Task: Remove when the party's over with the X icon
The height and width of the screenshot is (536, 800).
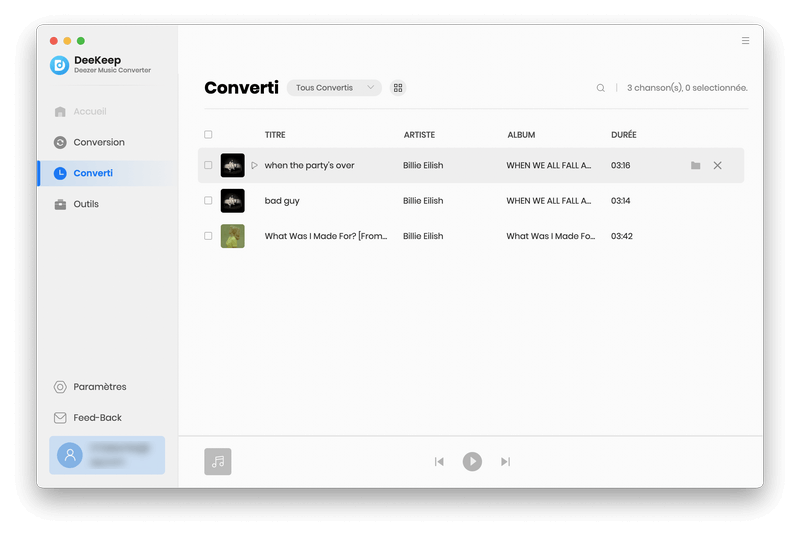Action: 717,165
